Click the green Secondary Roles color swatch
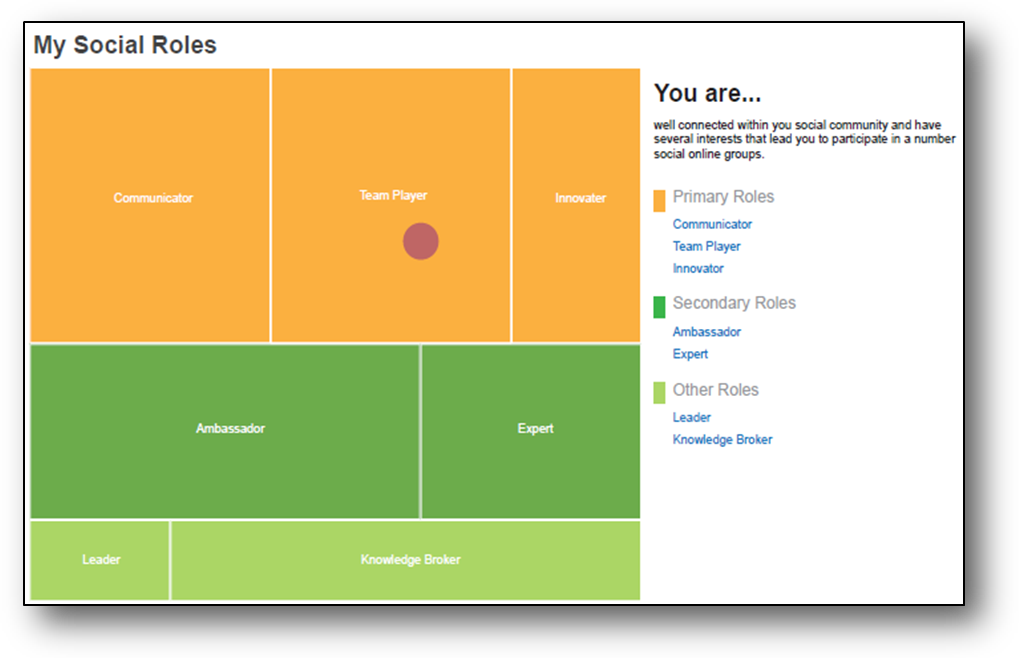 coord(659,306)
